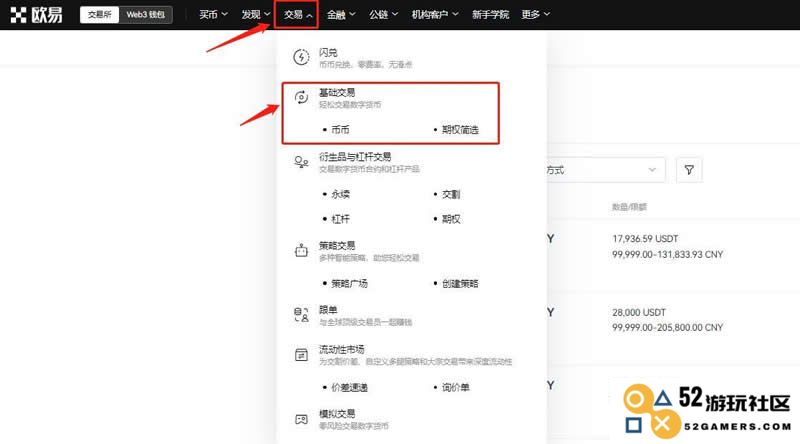Collapse the 交易 menu
This screenshot has width=800, height=444.
point(297,15)
